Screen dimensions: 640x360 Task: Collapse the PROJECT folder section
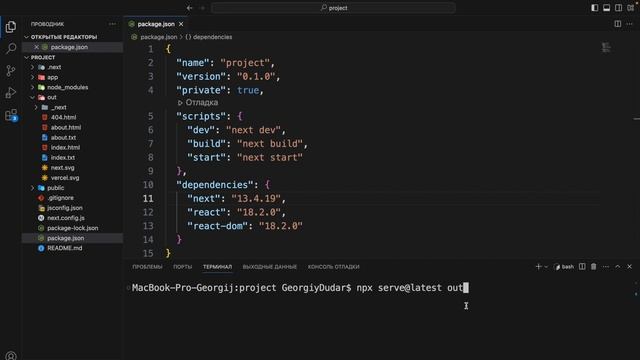click(43, 57)
